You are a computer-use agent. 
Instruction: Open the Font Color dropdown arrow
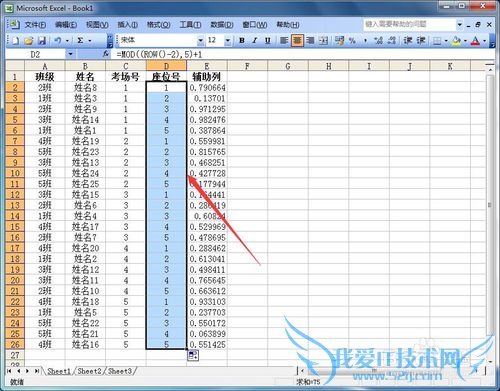coord(484,41)
